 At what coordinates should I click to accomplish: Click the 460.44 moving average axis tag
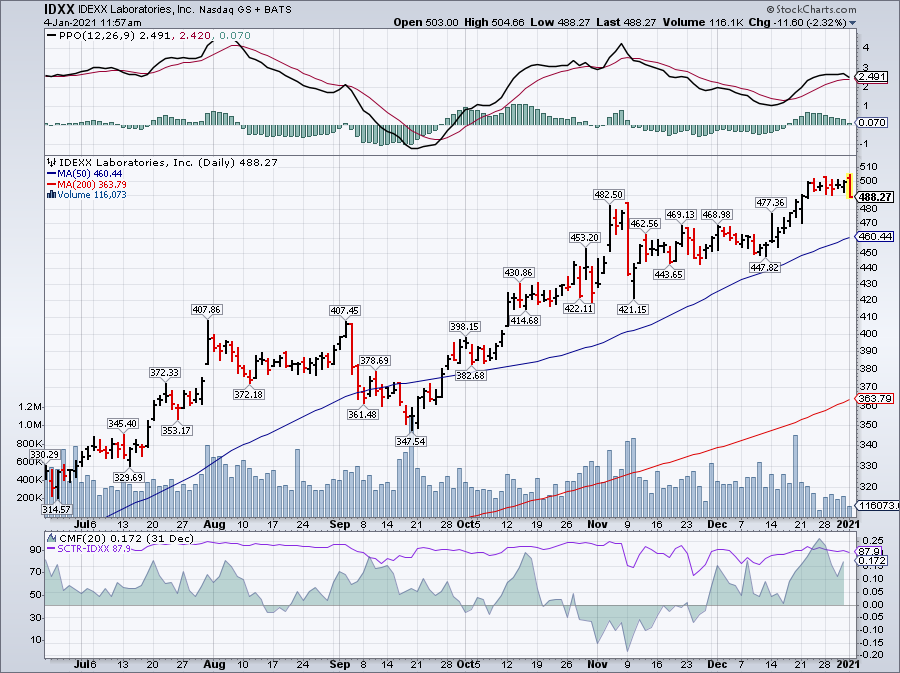pos(875,236)
